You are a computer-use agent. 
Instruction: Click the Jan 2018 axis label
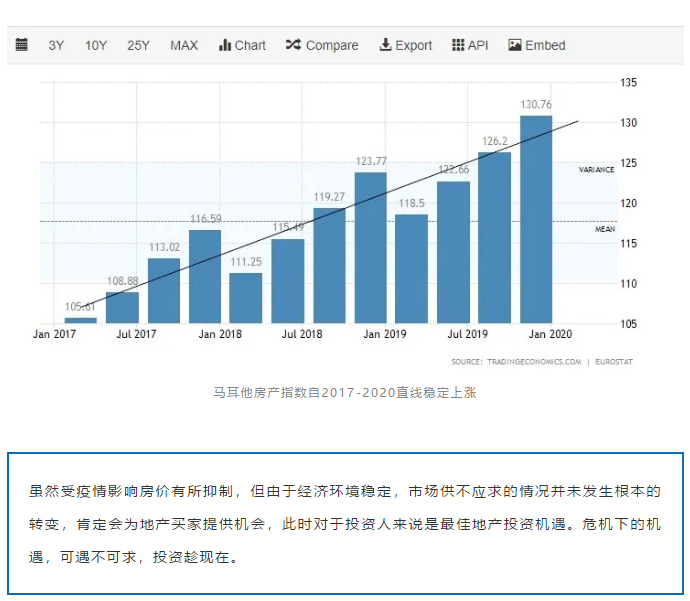(x=220, y=334)
